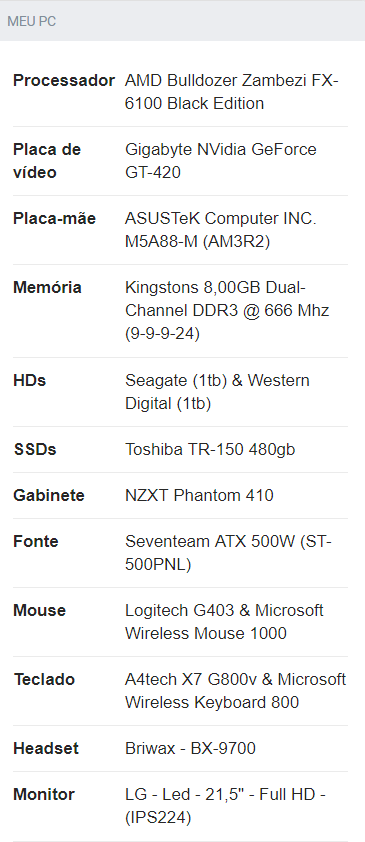Select the SSDs label

click(35, 449)
